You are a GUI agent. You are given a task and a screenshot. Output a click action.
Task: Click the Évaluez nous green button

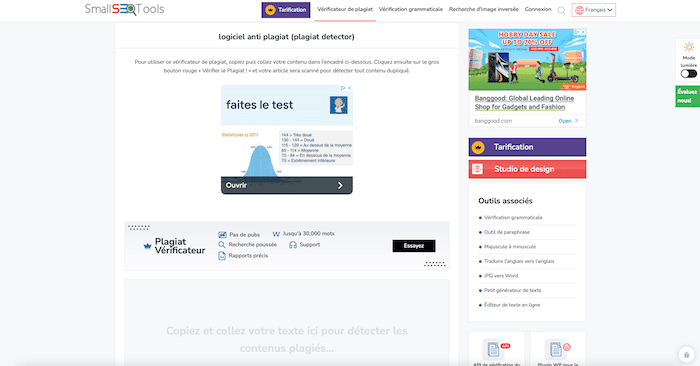click(687, 96)
